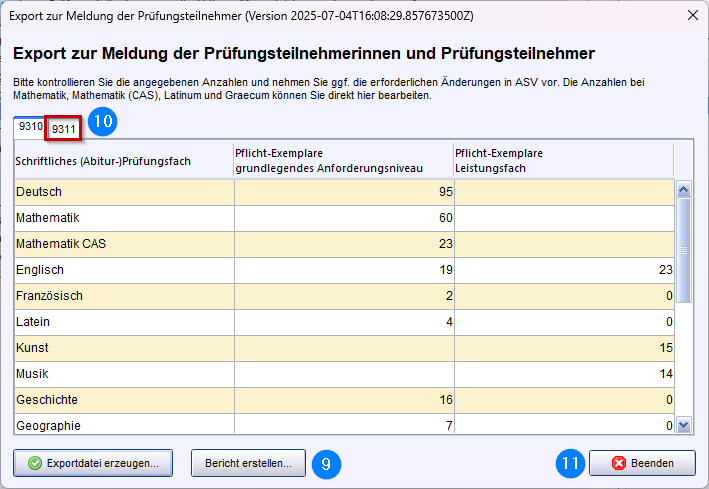This screenshot has height=489, width=709.
Task: Click Deutsch grundlegendes value 95
Action: tap(345, 192)
